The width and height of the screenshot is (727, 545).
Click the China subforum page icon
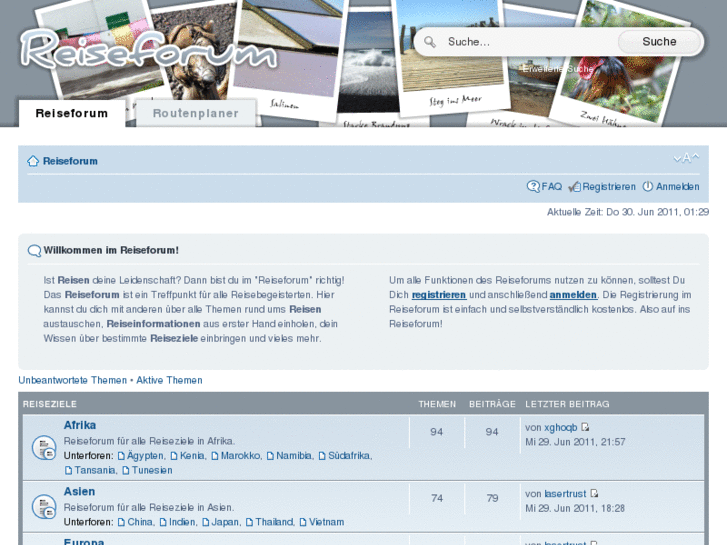click(x=121, y=522)
